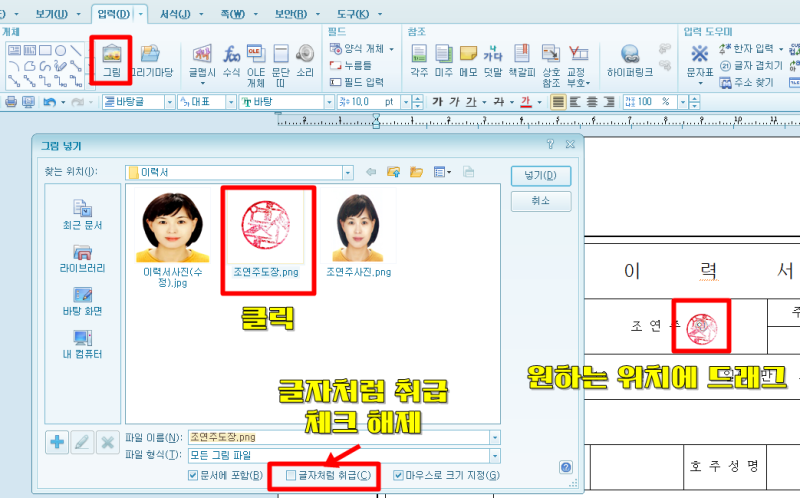
Task: Toggle bold 가 formatting
Action: pyautogui.click(x=437, y=102)
